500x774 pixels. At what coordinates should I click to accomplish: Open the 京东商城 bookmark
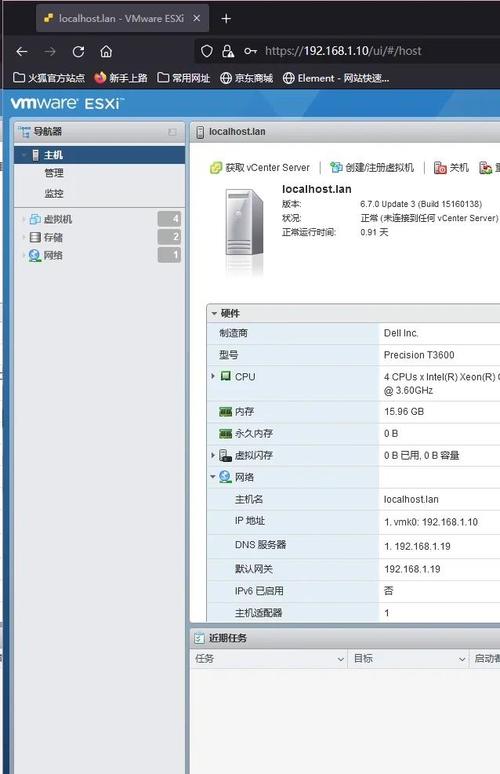pos(246,78)
